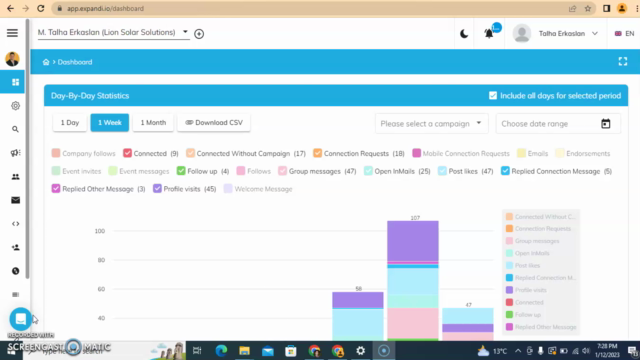Open the add-user icon in sidebar

click(x=16, y=247)
